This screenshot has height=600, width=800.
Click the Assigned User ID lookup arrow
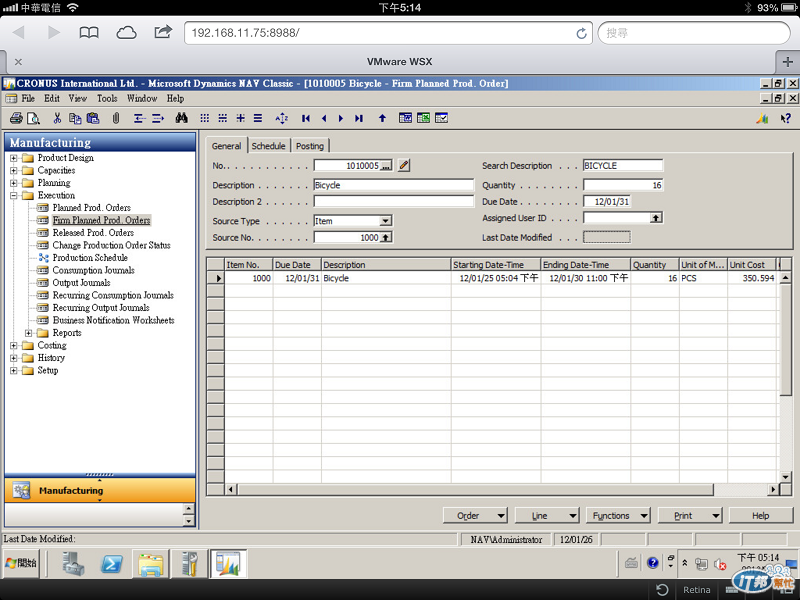[656, 218]
